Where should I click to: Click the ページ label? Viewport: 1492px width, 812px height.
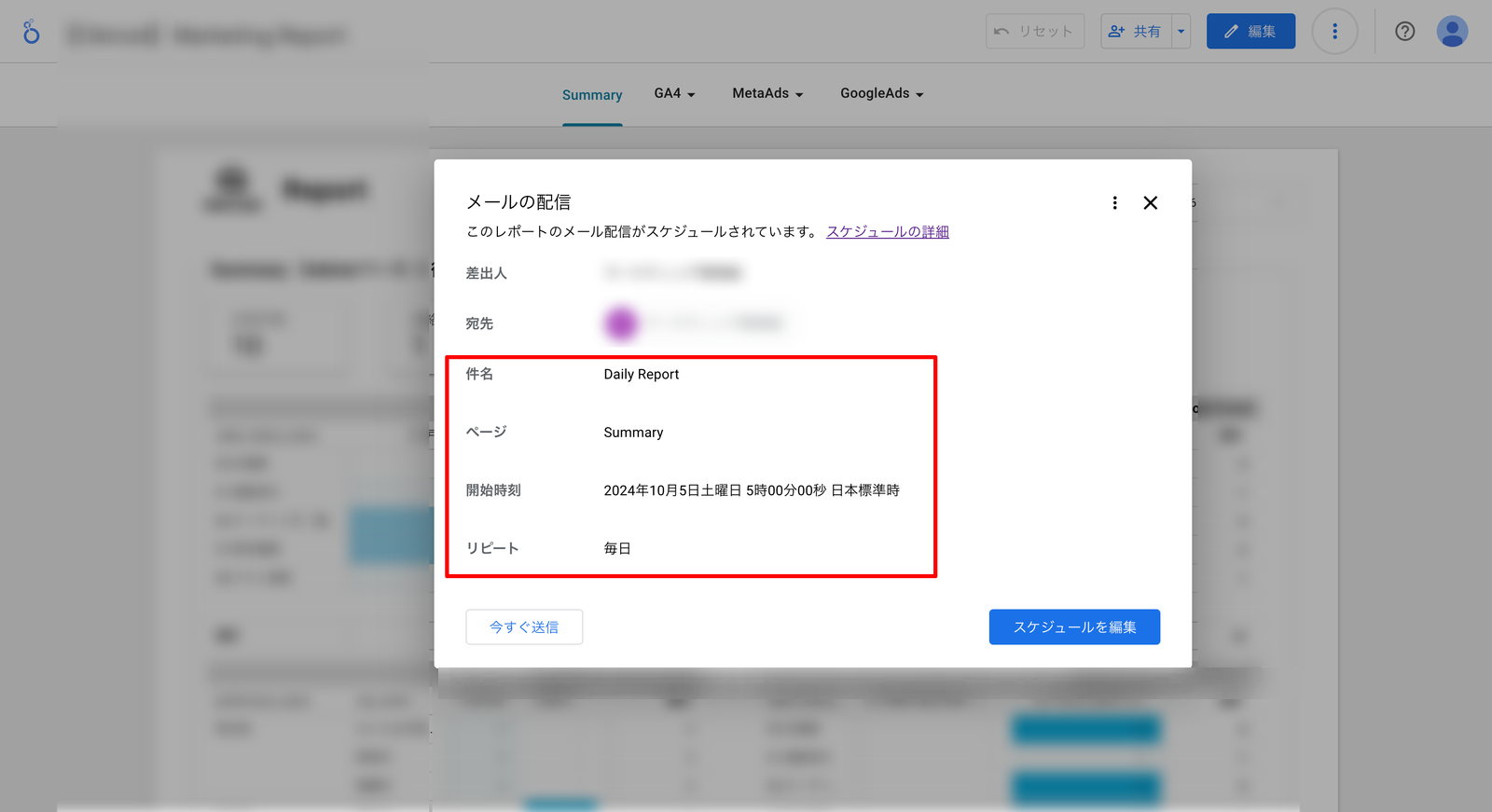point(486,433)
